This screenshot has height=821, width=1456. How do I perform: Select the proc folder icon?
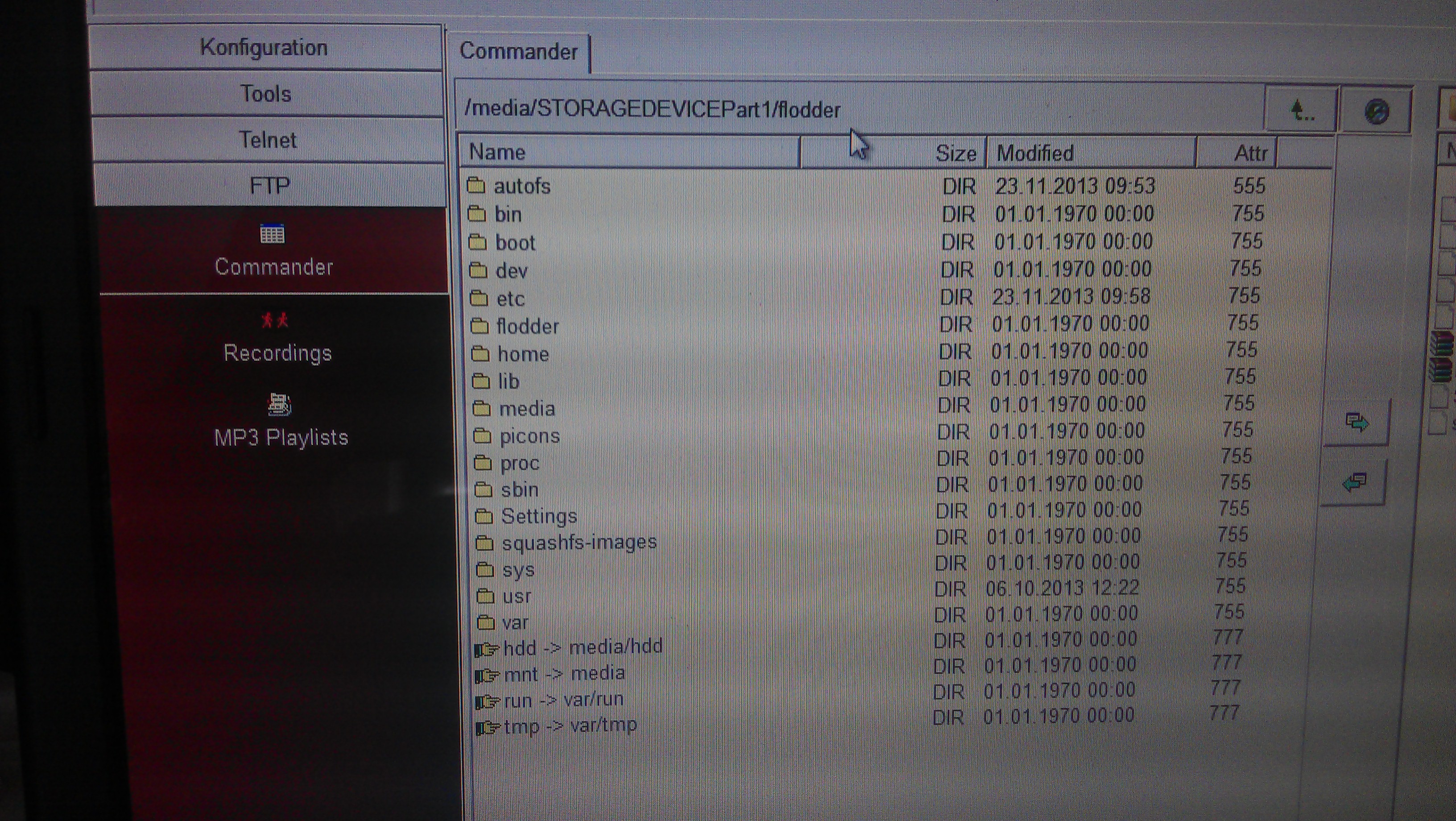[483, 463]
